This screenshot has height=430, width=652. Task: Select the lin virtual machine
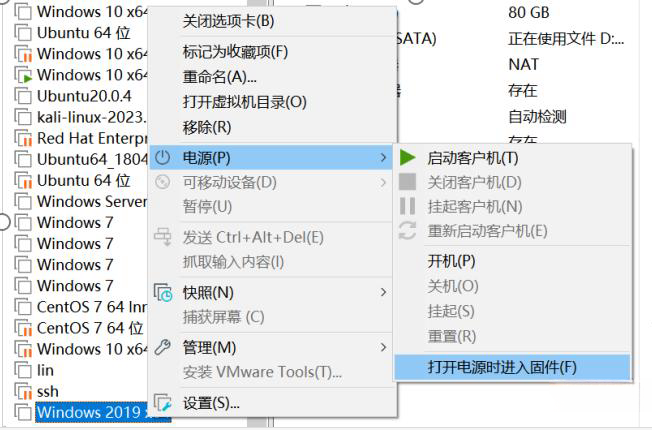[45, 371]
